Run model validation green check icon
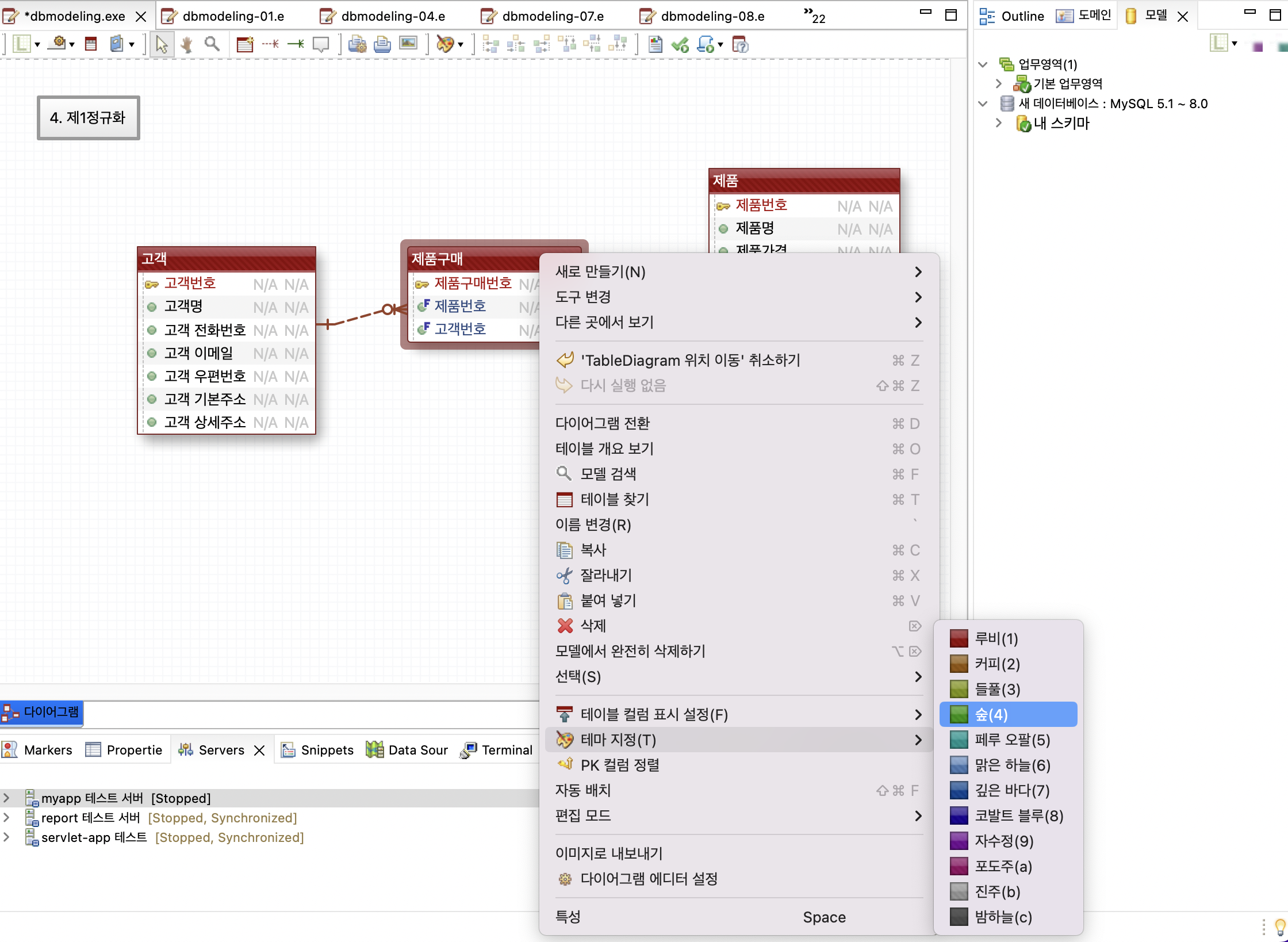The width and height of the screenshot is (1288, 942). (680, 44)
